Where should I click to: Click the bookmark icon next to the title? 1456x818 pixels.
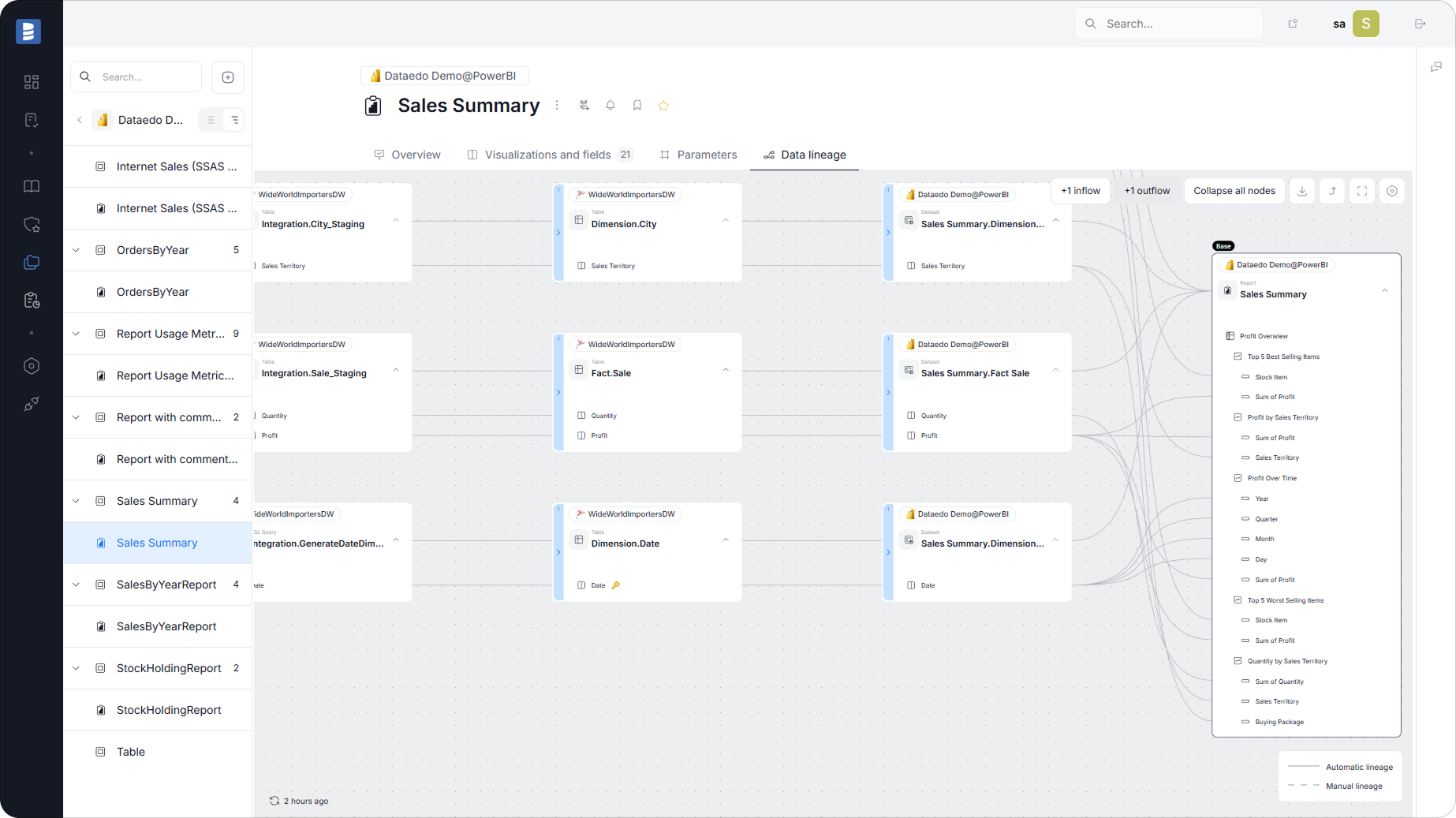[637, 106]
